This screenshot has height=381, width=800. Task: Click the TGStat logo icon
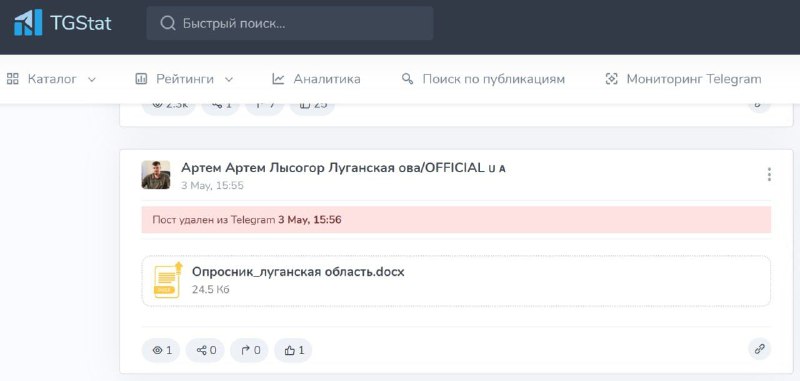point(28,22)
